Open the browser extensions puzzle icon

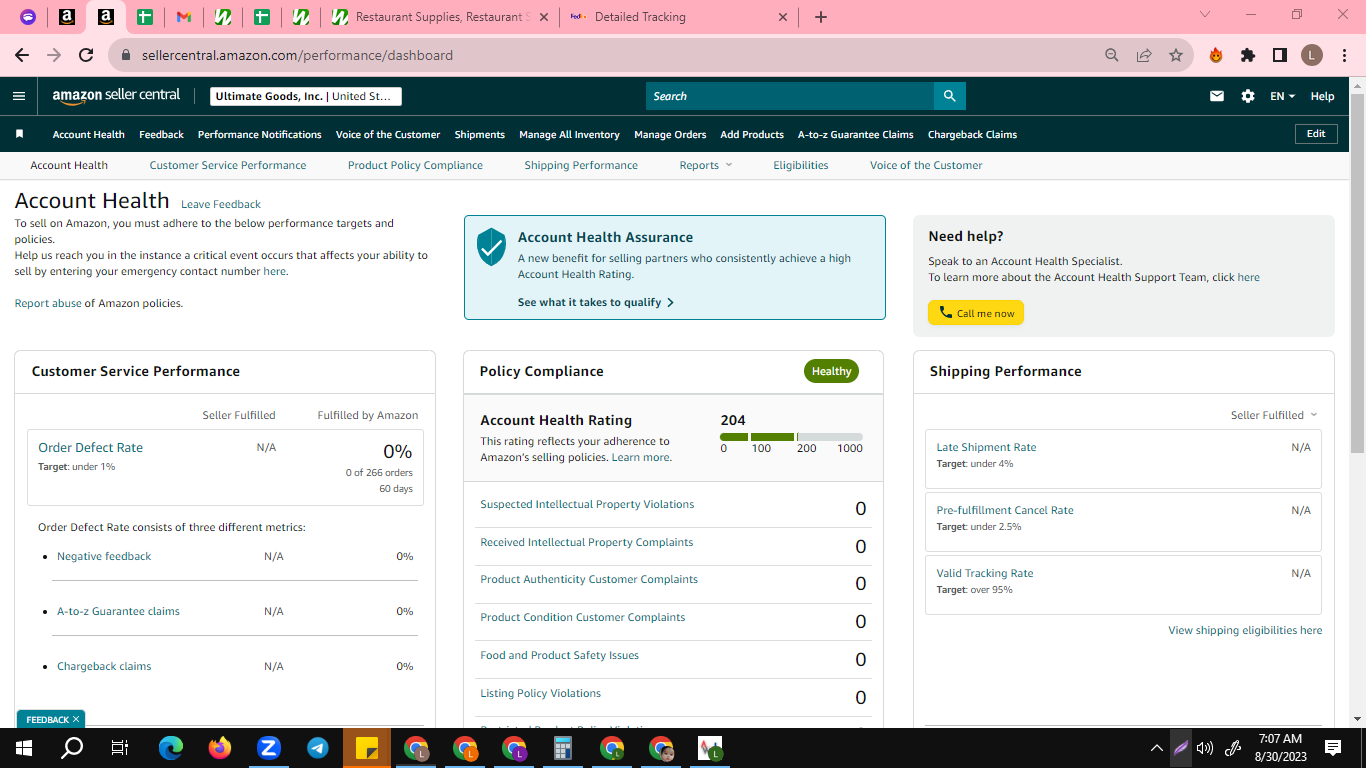pos(1248,55)
